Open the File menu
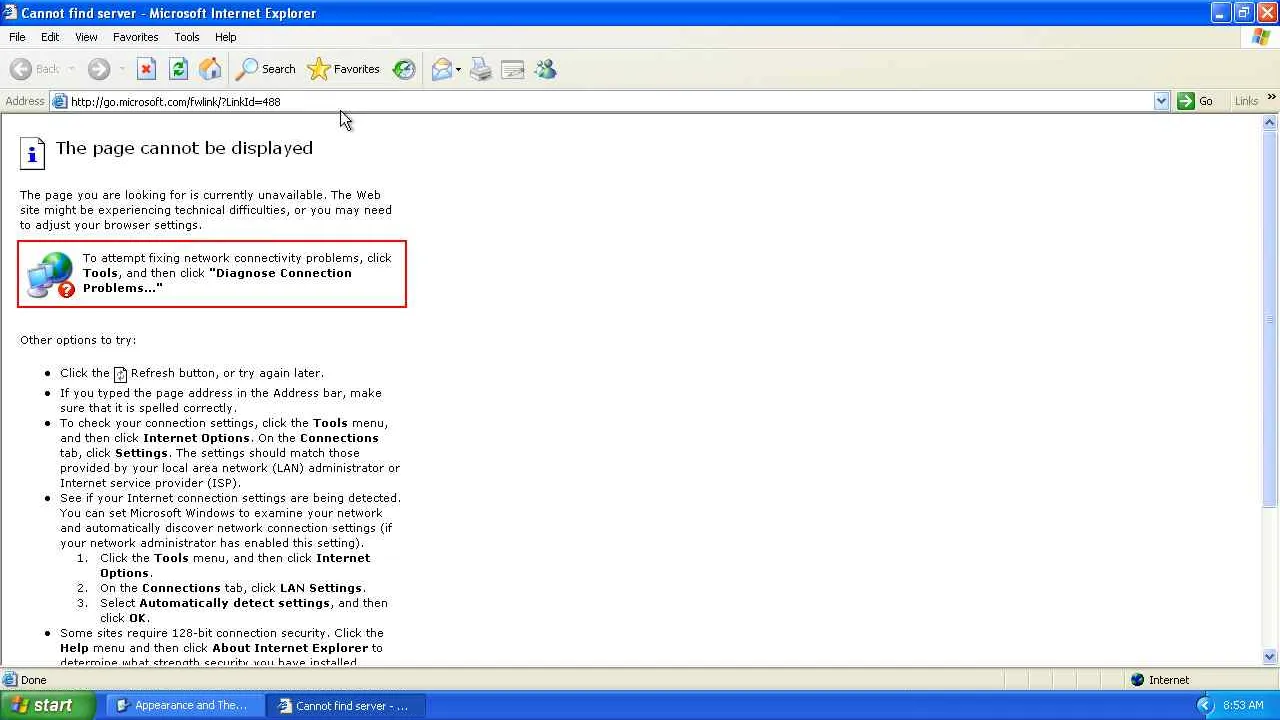The image size is (1280, 720). pyautogui.click(x=17, y=37)
